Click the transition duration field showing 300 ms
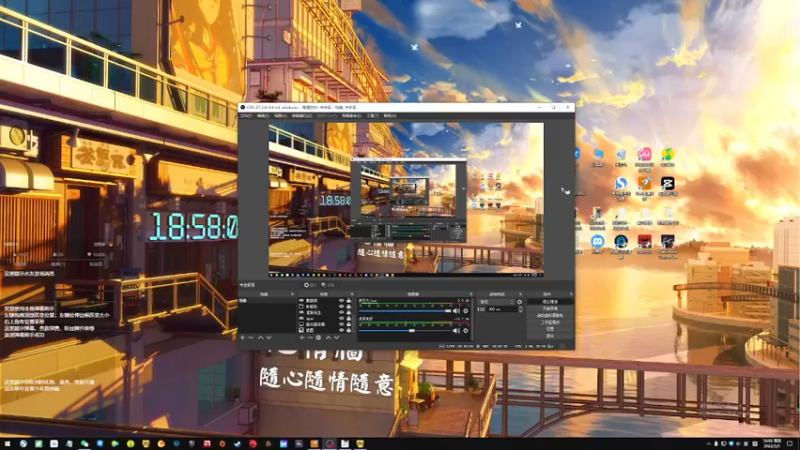The height and width of the screenshot is (450, 800). 503,309
